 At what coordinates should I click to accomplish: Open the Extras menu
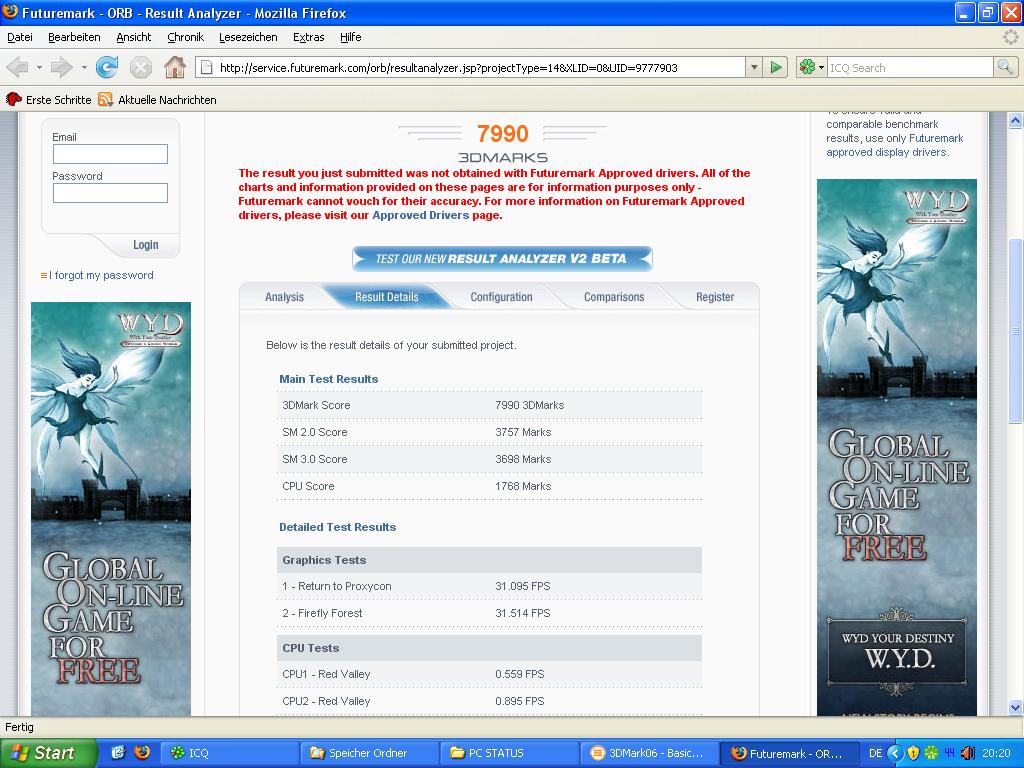308,37
